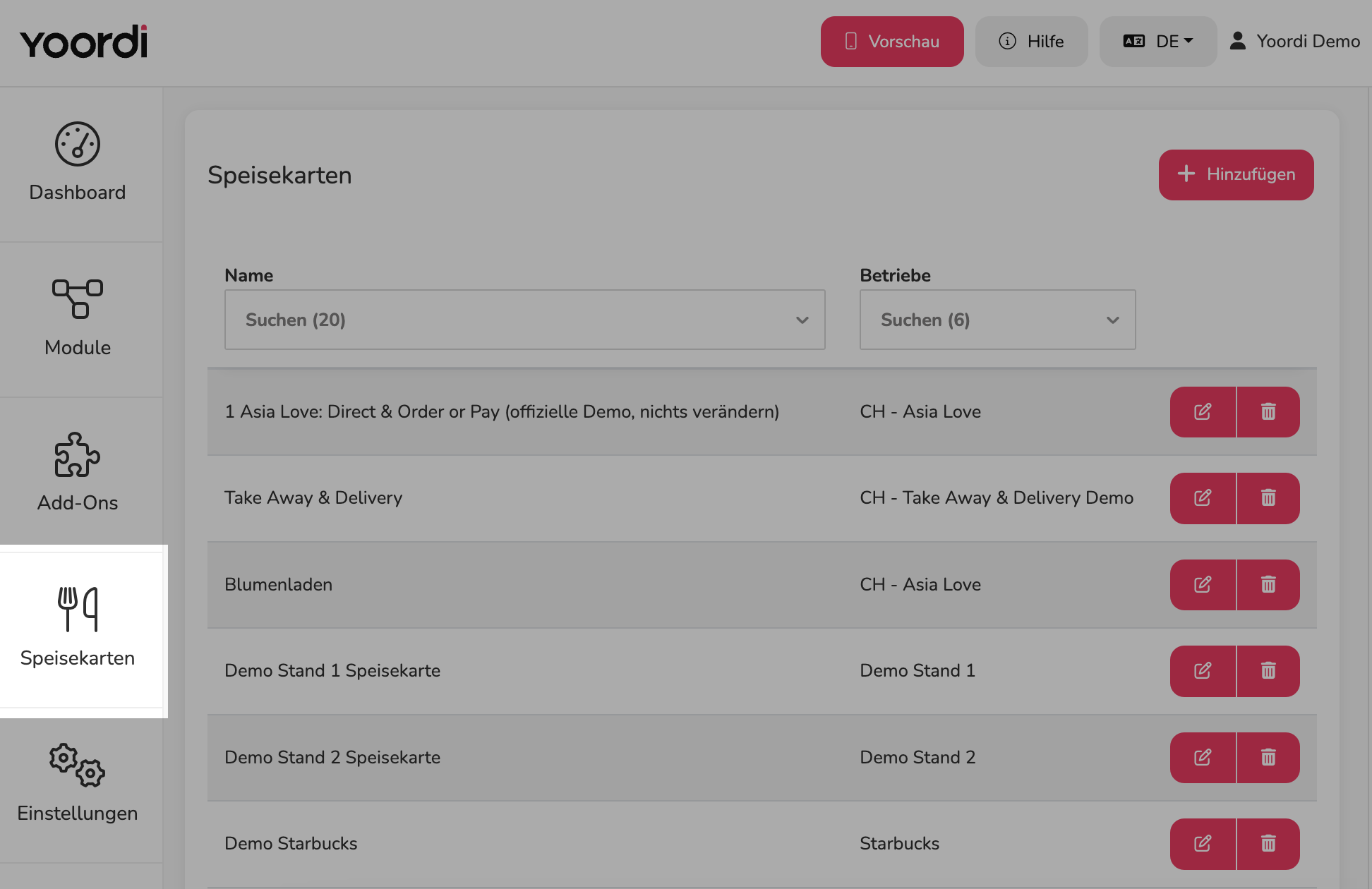Open the DE language selector

[x=1158, y=42]
